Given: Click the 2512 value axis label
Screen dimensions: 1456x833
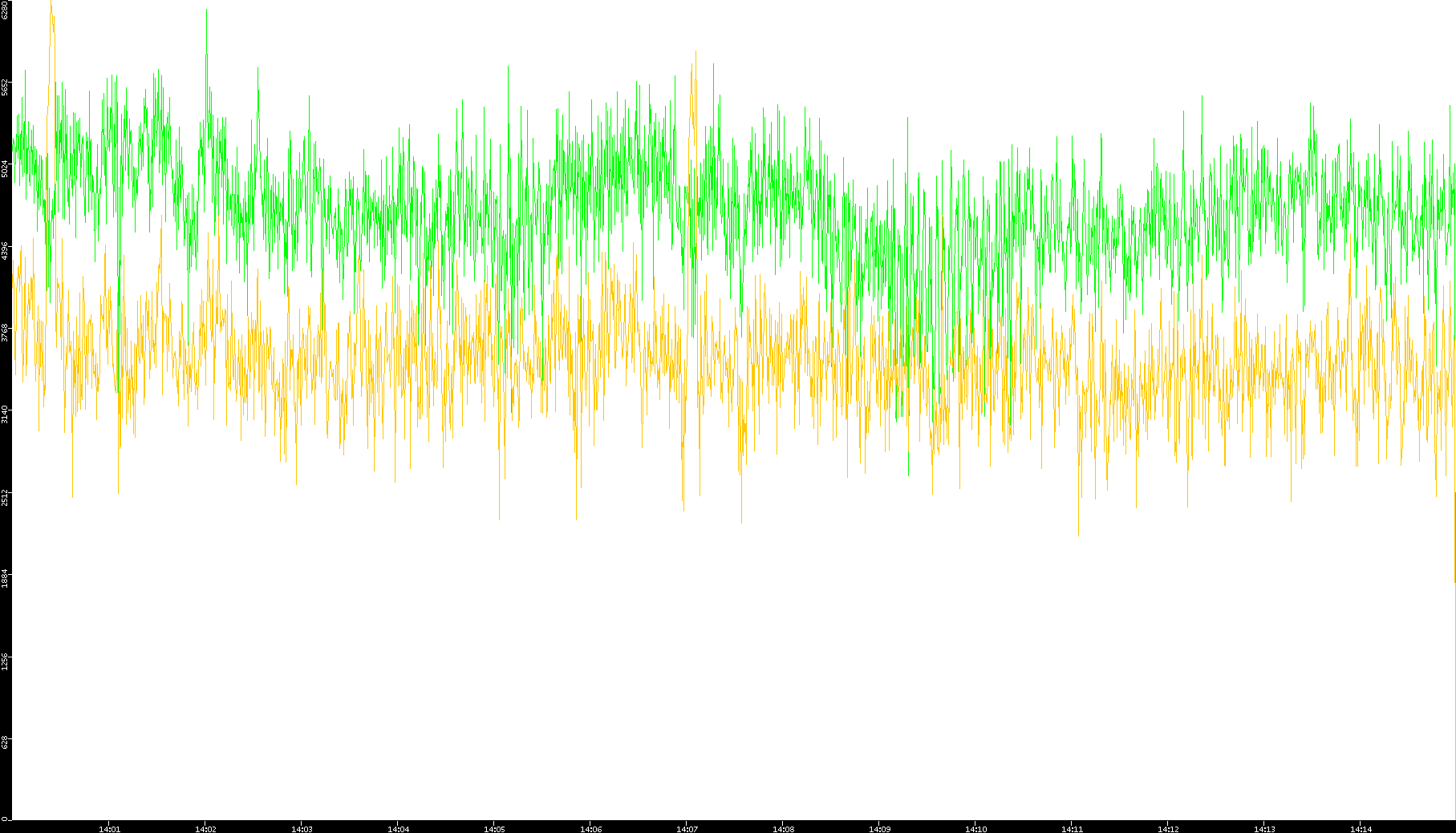Looking at the screenshot, I should (5, 496).
